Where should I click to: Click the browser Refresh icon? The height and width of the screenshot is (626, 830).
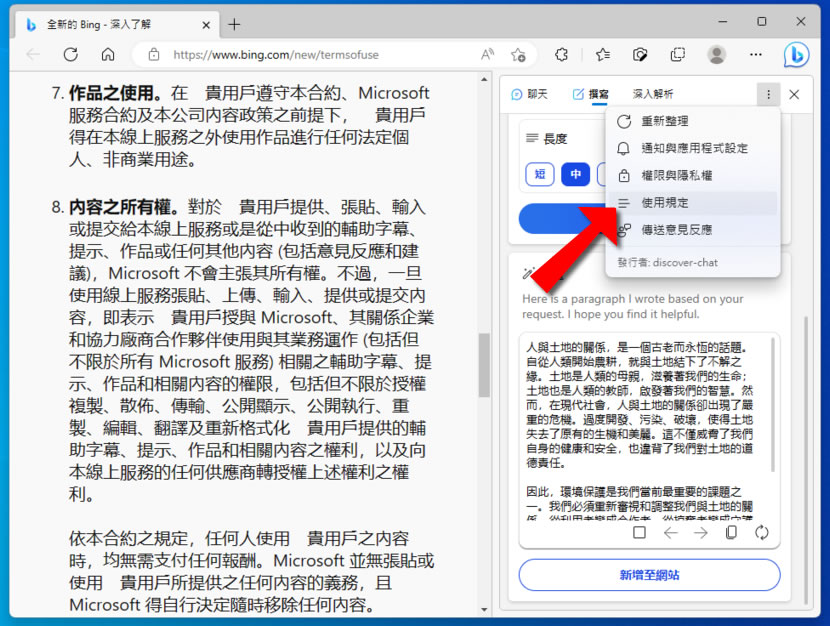[70, 55]
